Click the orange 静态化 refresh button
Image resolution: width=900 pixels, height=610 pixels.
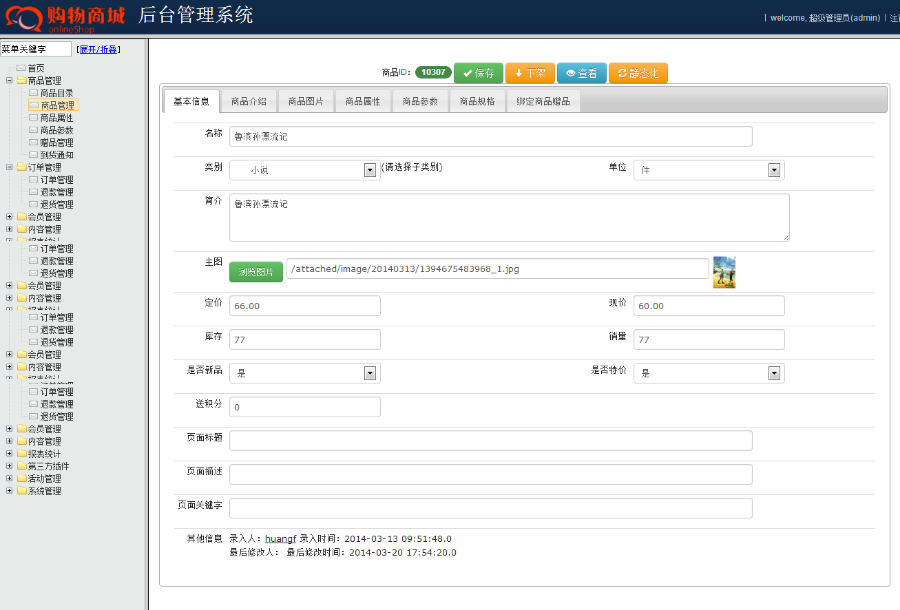(638, 73)
